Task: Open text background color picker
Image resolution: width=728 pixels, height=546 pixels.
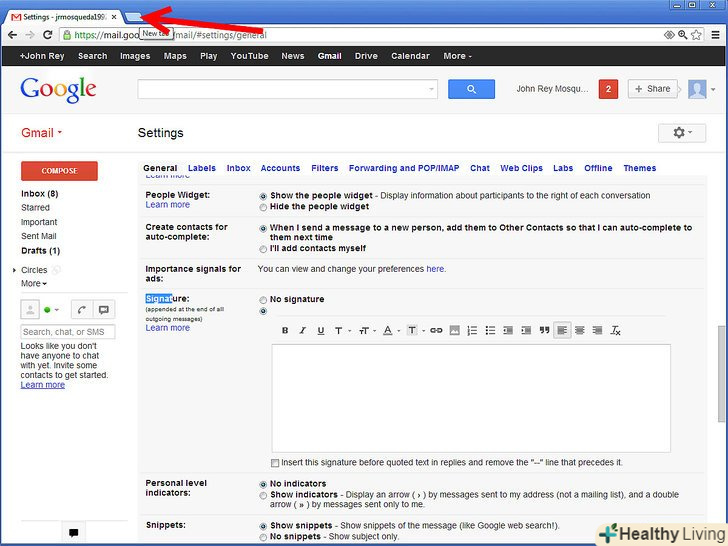Action: click(416, 331)
